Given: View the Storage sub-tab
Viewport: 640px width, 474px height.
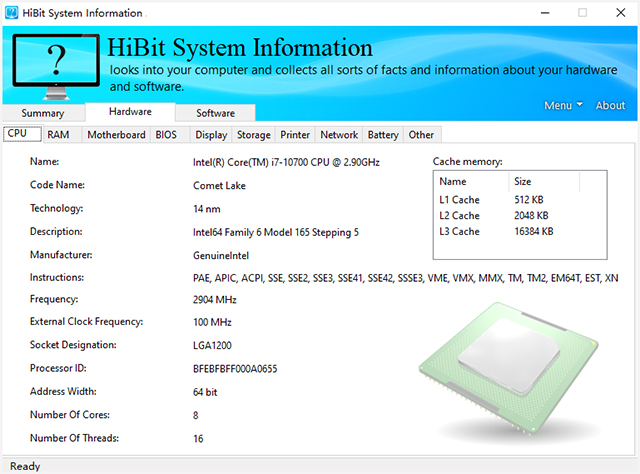Looking at the screenshot, I should tap(254, 135).
